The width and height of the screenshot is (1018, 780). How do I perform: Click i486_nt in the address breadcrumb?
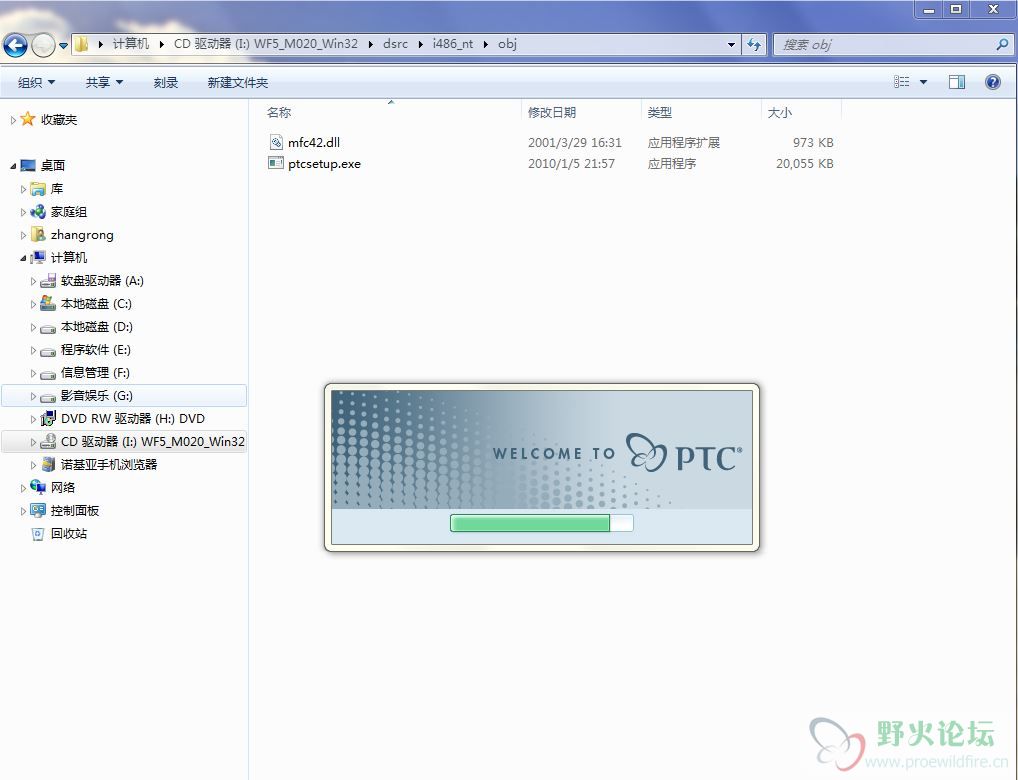453,44
